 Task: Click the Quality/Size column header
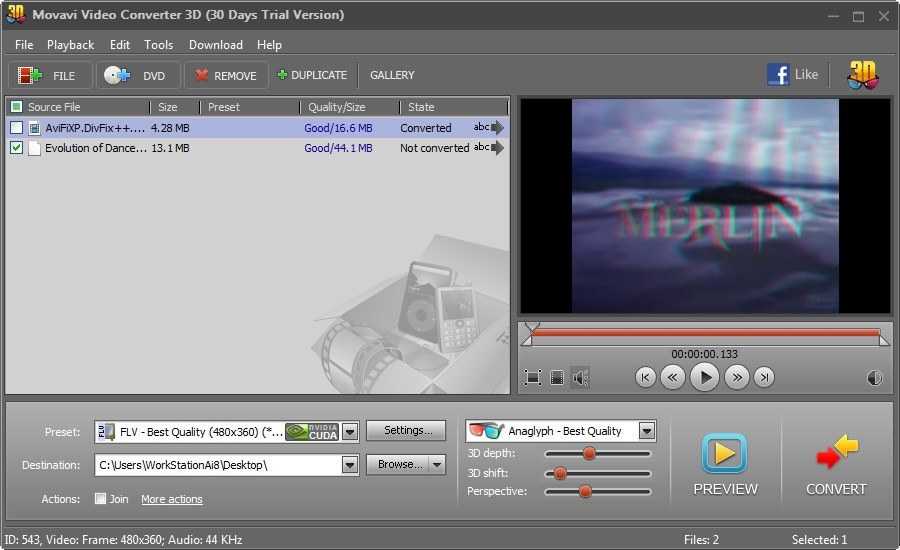coord(349,107)
